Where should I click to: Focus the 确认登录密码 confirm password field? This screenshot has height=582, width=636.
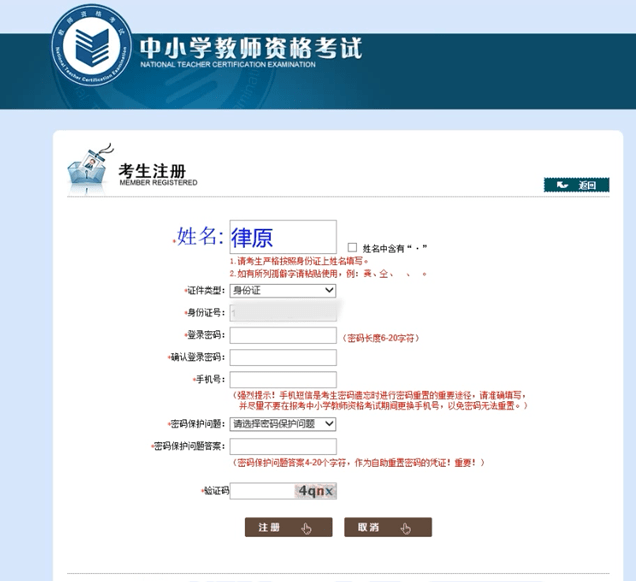pos(283,357)
